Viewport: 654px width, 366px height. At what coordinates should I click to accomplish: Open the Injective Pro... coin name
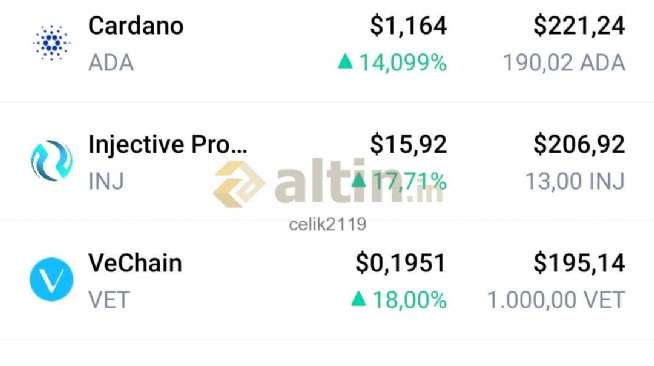click(x=168, y=145)
